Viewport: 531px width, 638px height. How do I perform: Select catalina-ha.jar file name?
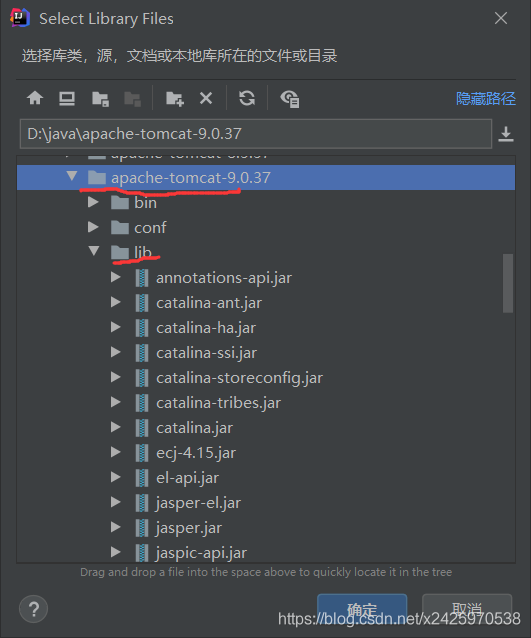(206, 328)
